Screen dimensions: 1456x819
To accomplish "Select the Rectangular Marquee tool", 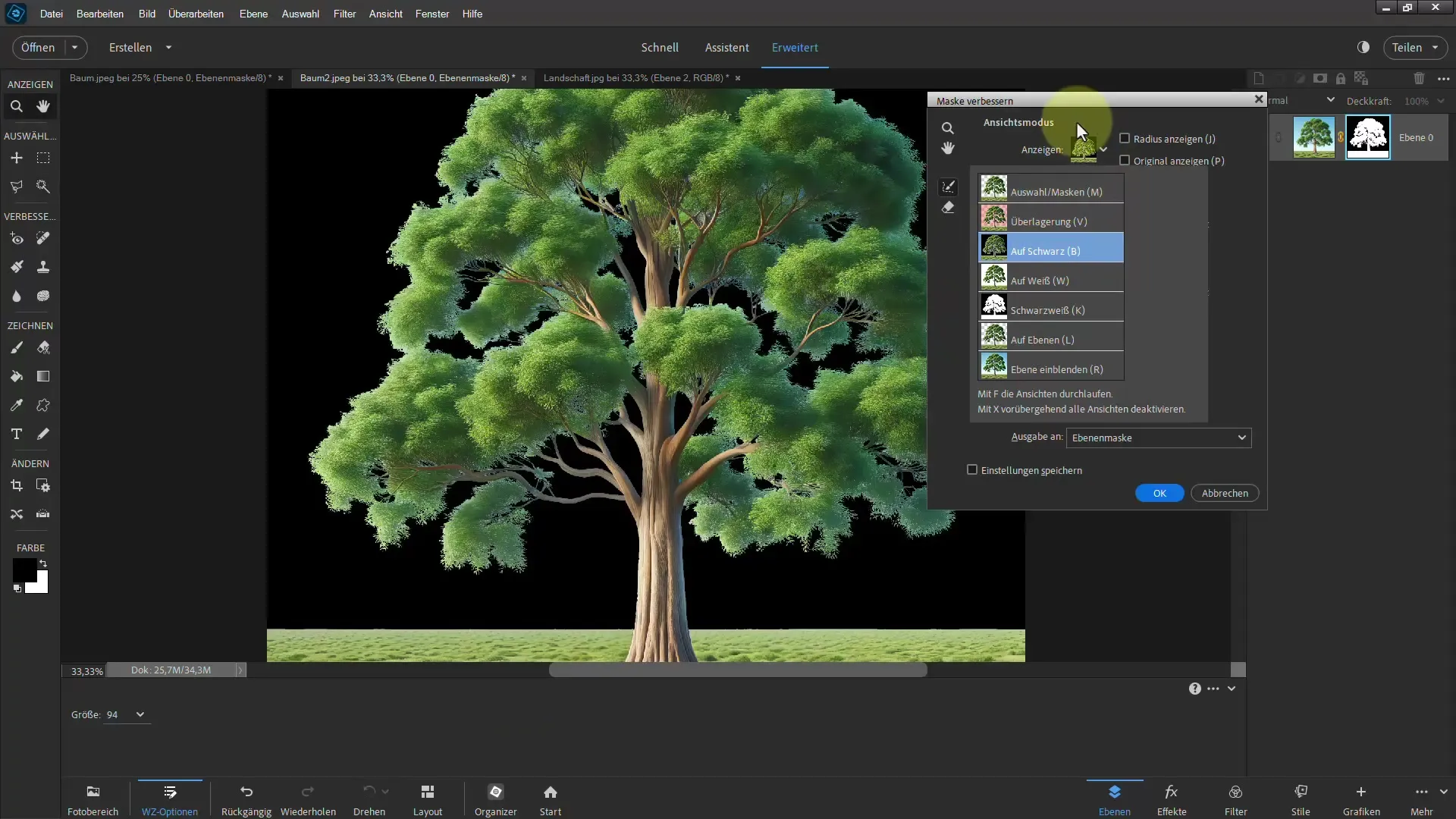I will 43,158.
